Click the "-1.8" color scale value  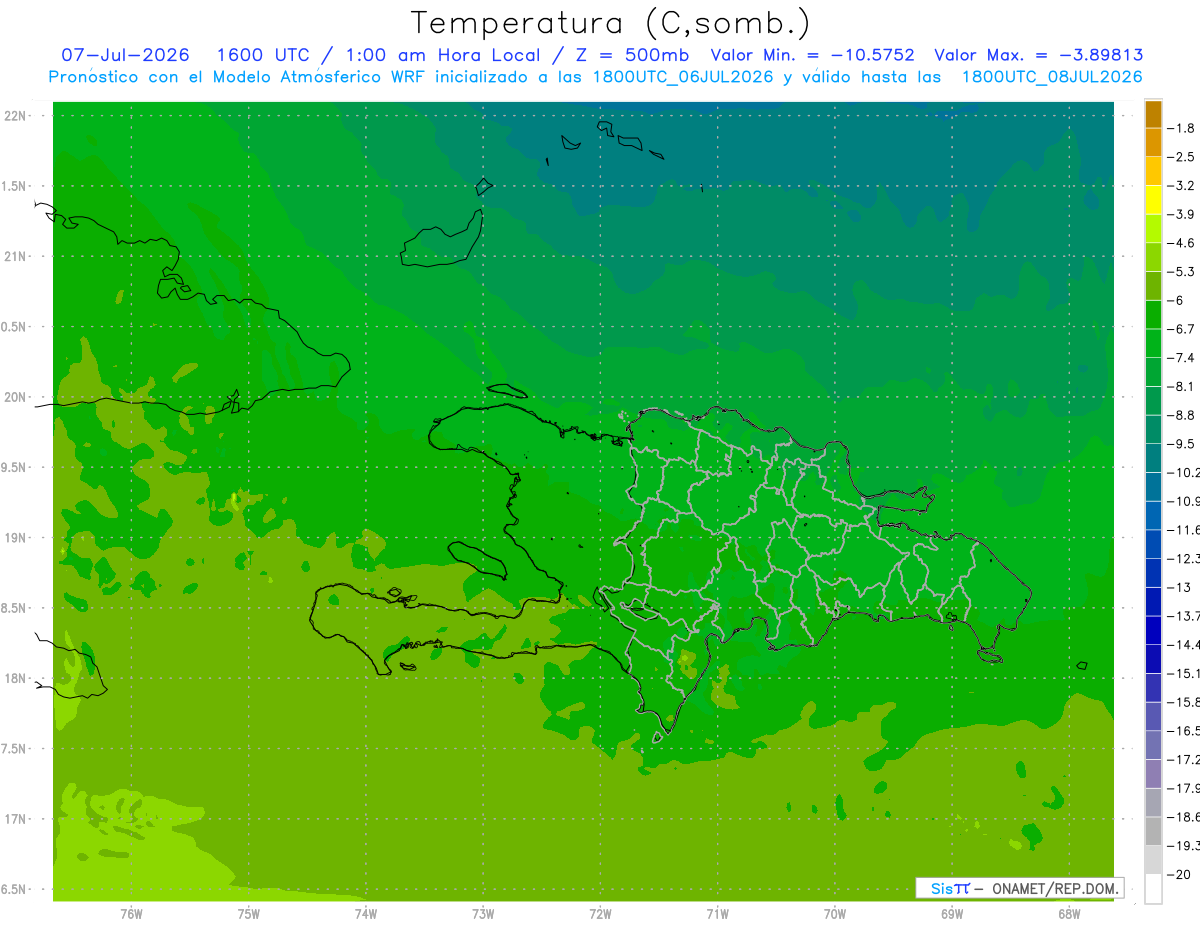1183,128
